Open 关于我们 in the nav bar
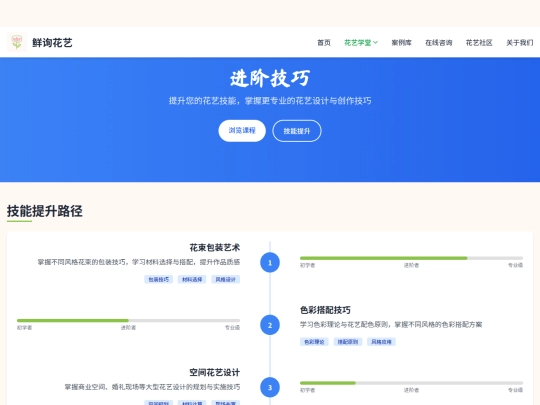The image size is (540, 405). tap(519, 43)
